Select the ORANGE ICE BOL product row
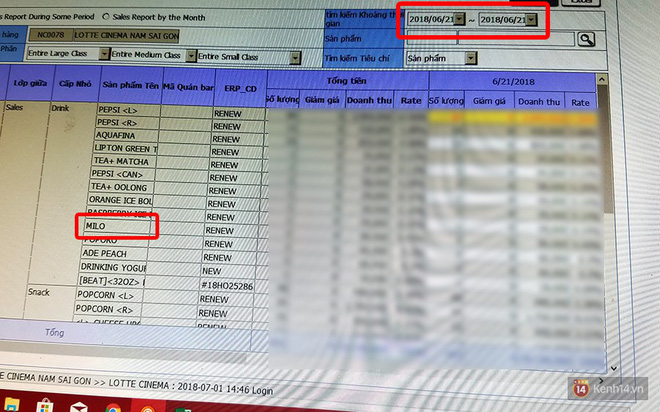 pos(120,200)
